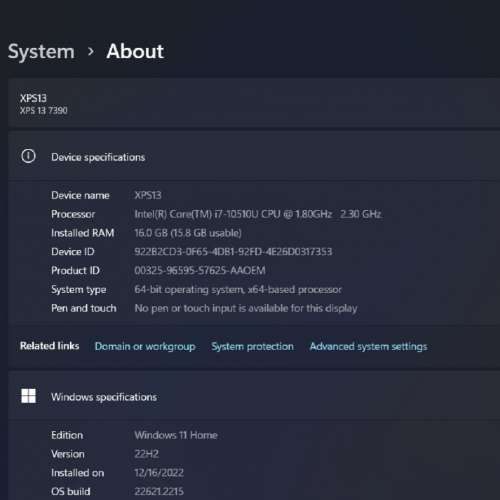The image size is (500, 500).
Task: Select the About breadcrumb heading
Action: [x=135, y=51]
